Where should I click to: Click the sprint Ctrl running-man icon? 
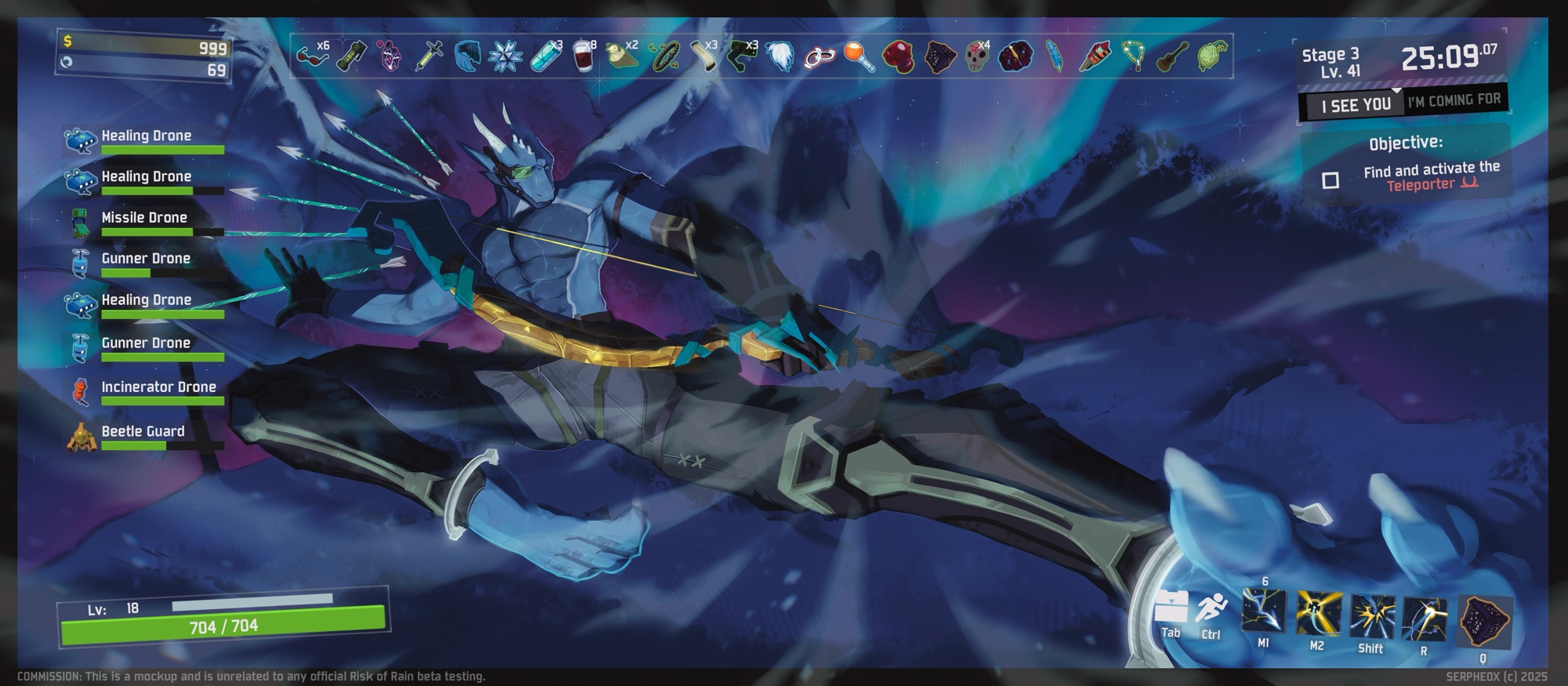tap(1211, 610)
